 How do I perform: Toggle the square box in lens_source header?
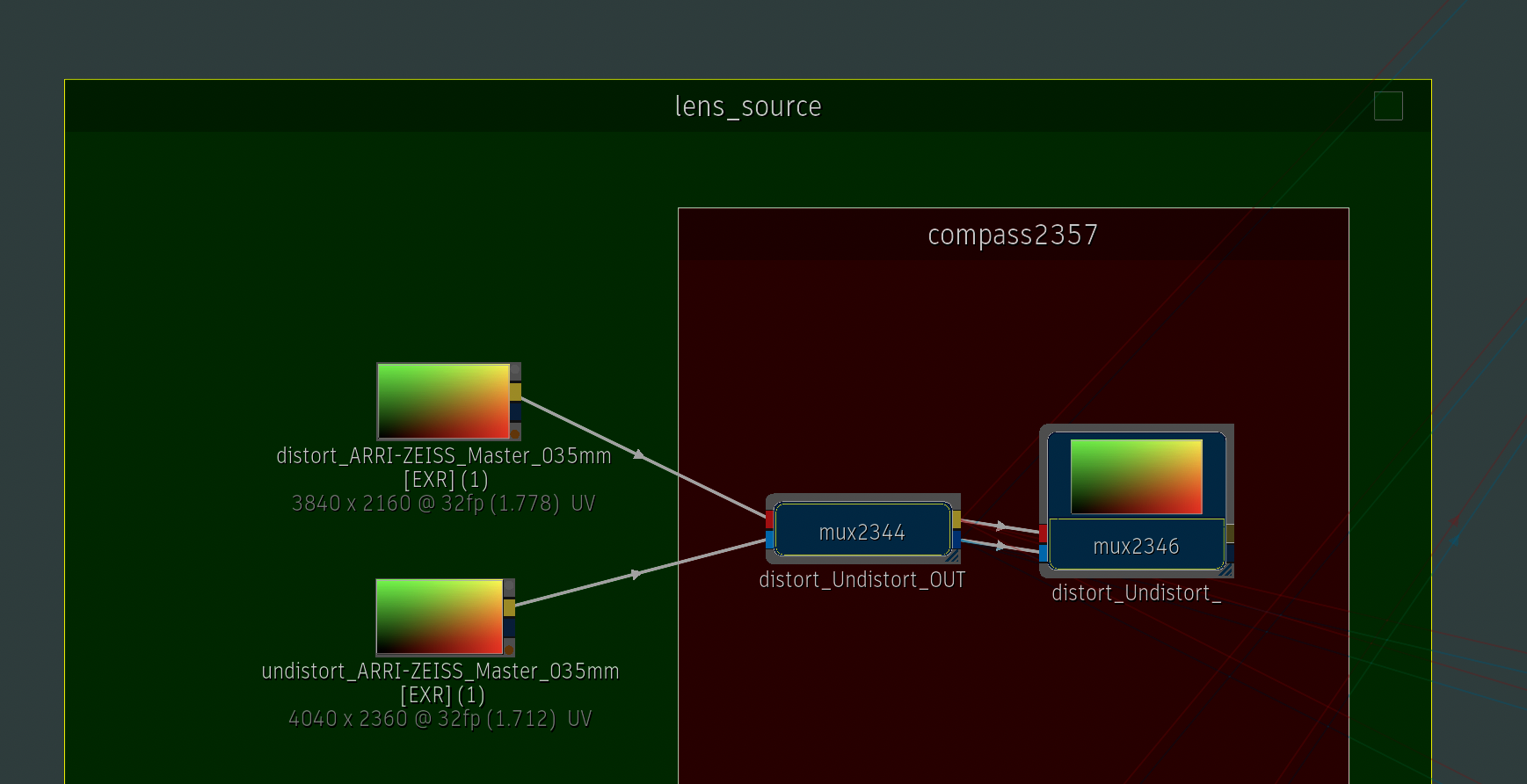(x=1388, y=106)
